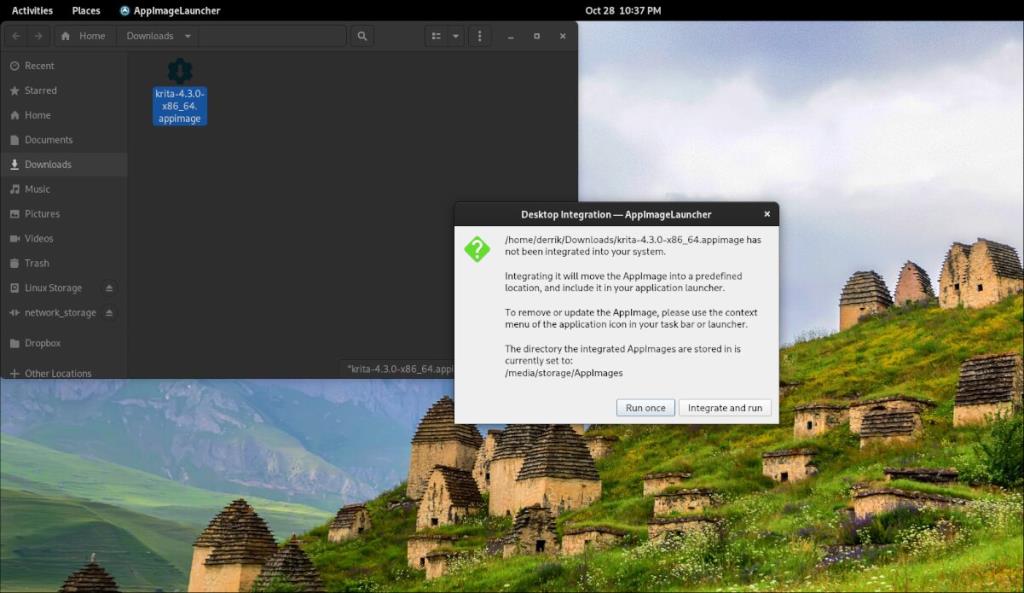Click the AppImageLauncher icon in the top bar
The width and height of the screenshot is (1024, 593).
124,11
